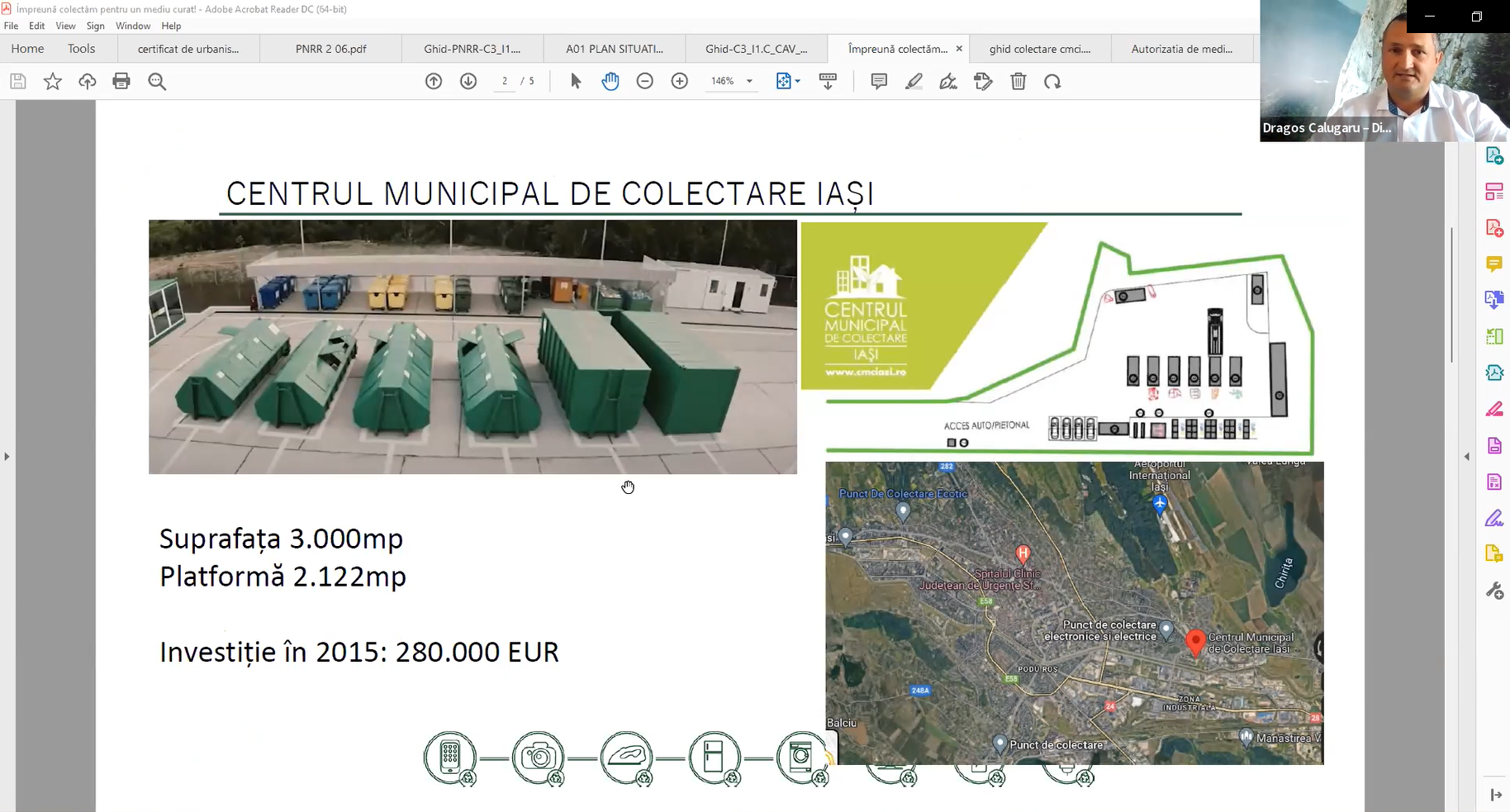Open fit page options icon
The height and width of the screenshot is (812, 1510).
[x=788, y=81]
